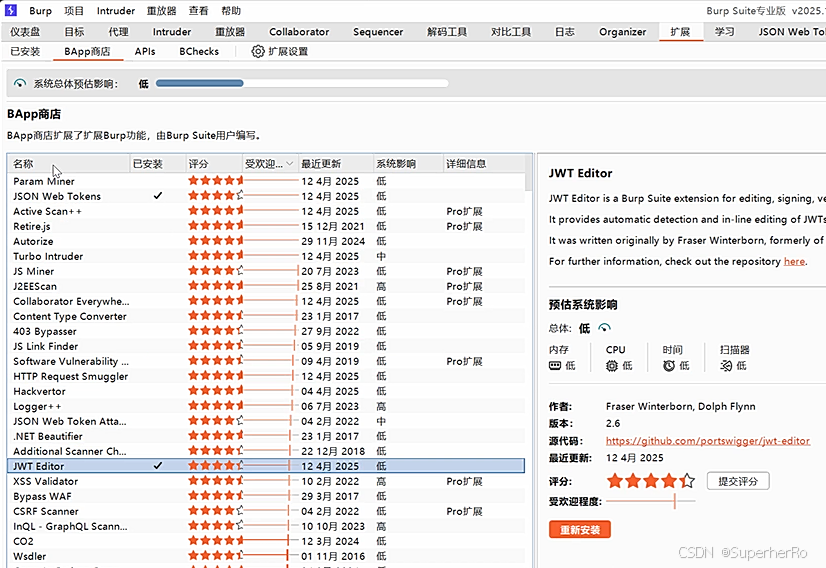
Task: Click the refresh icon beside 总体: 低
Action: point(605,328)
